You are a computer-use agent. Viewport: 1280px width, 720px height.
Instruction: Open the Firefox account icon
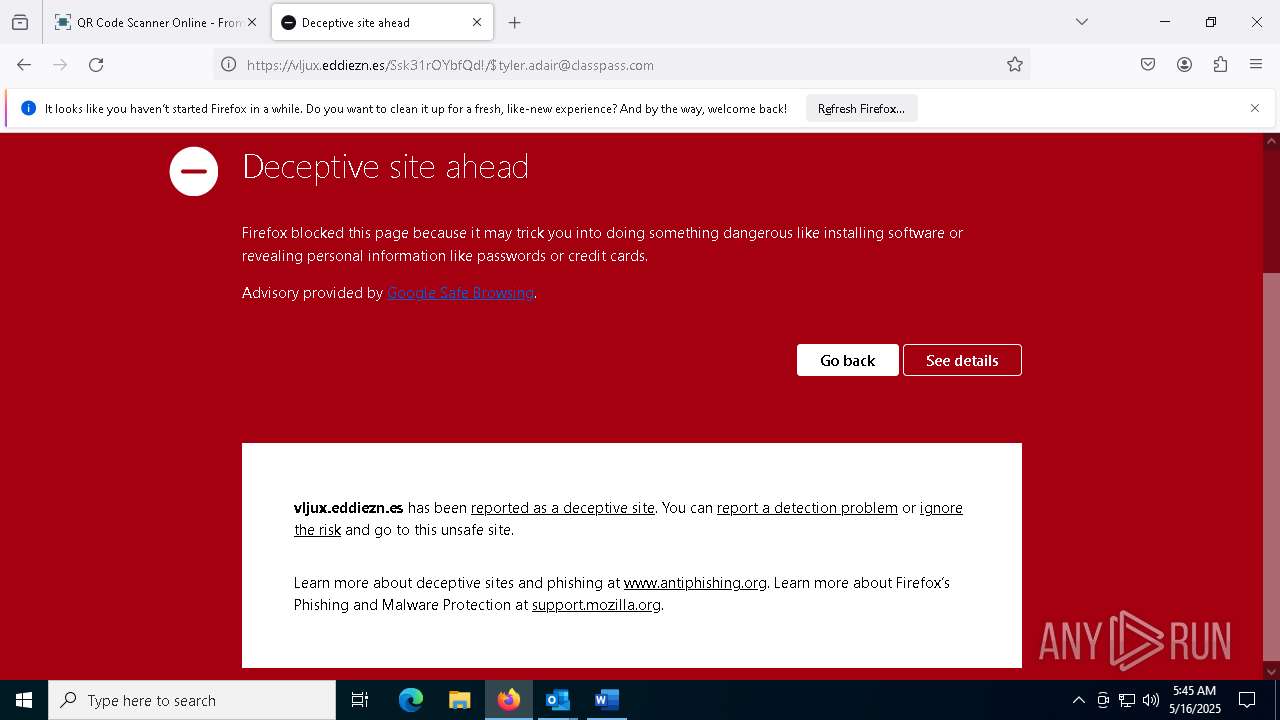point(1184,65)
